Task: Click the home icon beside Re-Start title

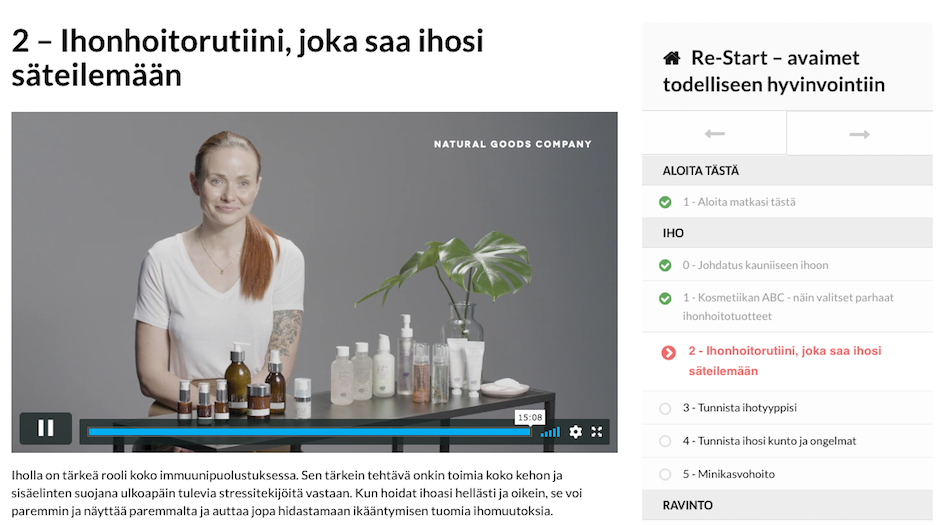Action: [672, 58]
